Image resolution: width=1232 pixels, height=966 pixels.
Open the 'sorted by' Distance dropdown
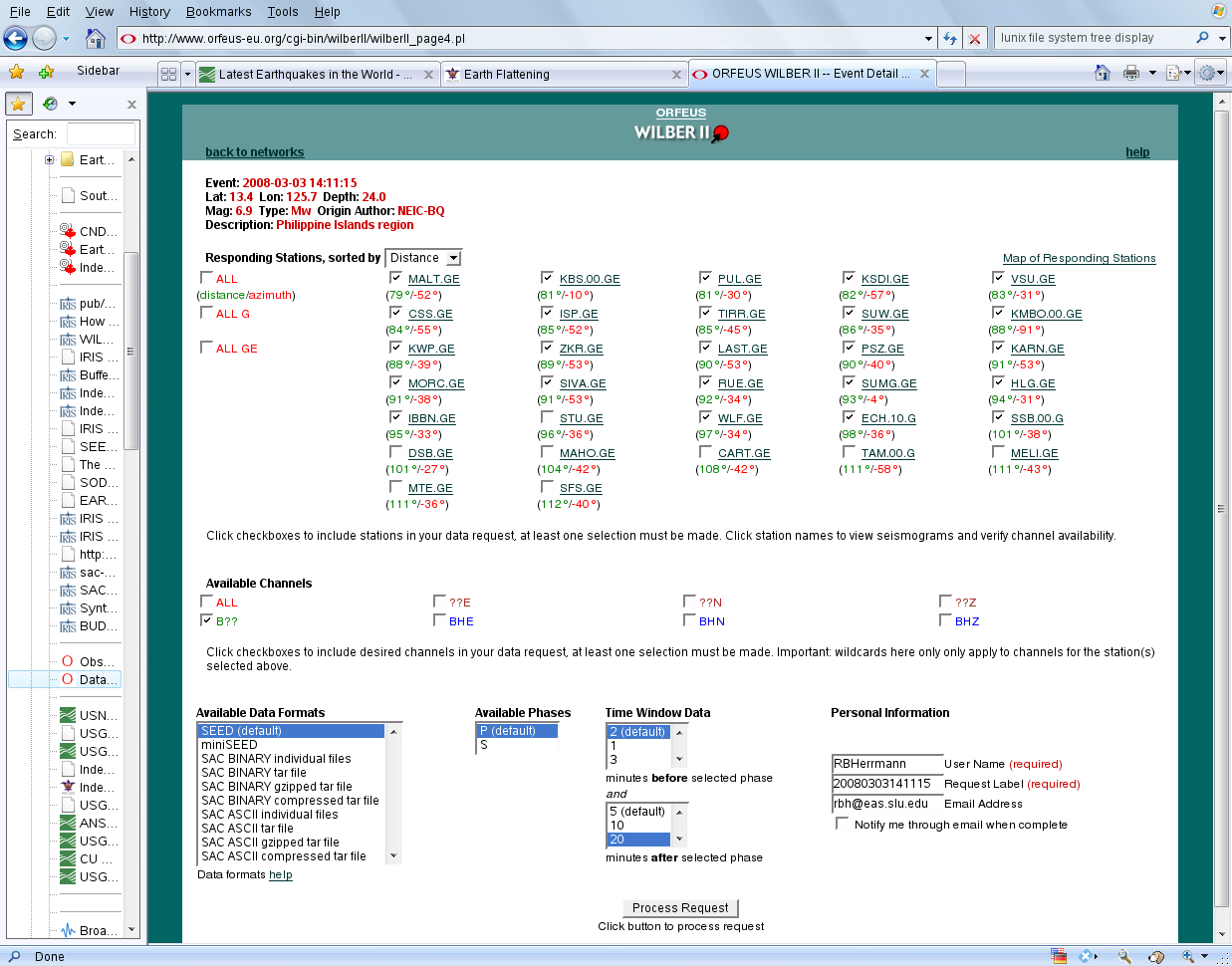point(423,258)
